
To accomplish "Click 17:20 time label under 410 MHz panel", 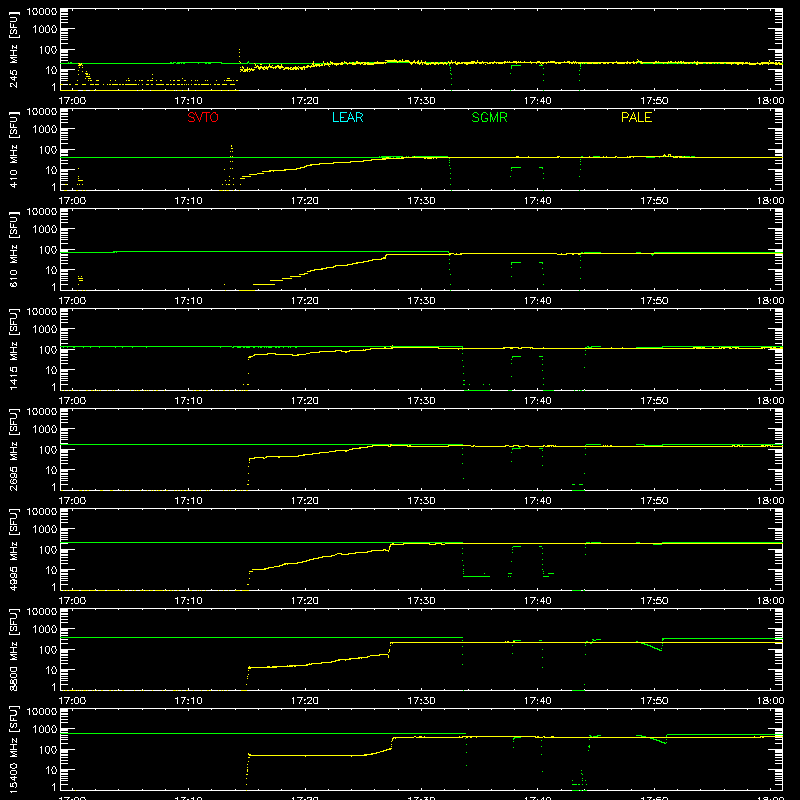I will [305, 201].
